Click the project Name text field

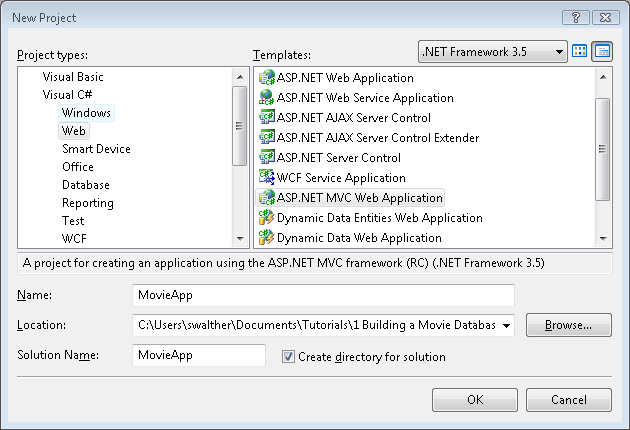323,296
